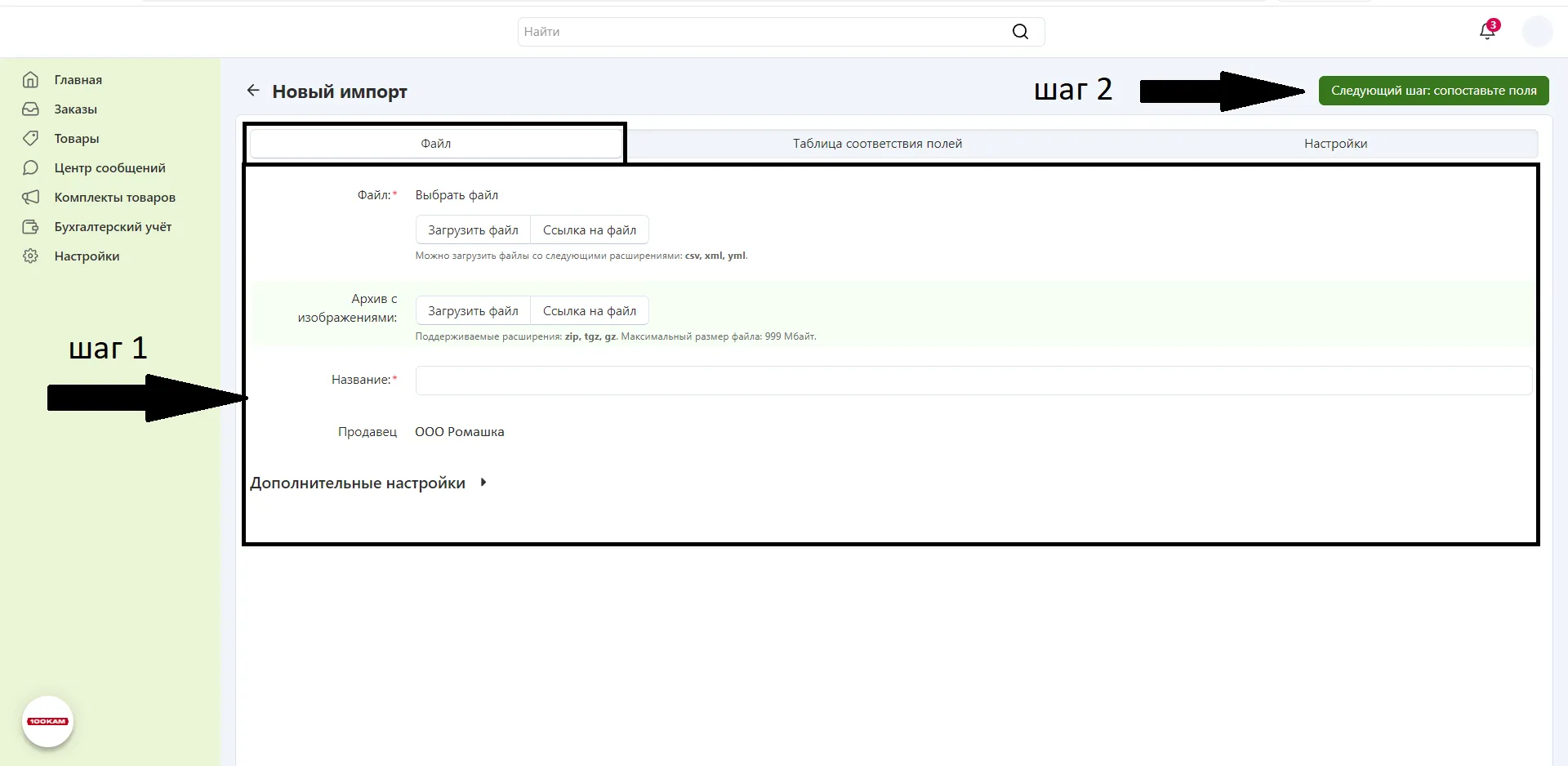This screenshot has width=1568, height=766.
Task: Open the Настройки gear icon in sidebar
Action: coord(30,256)
